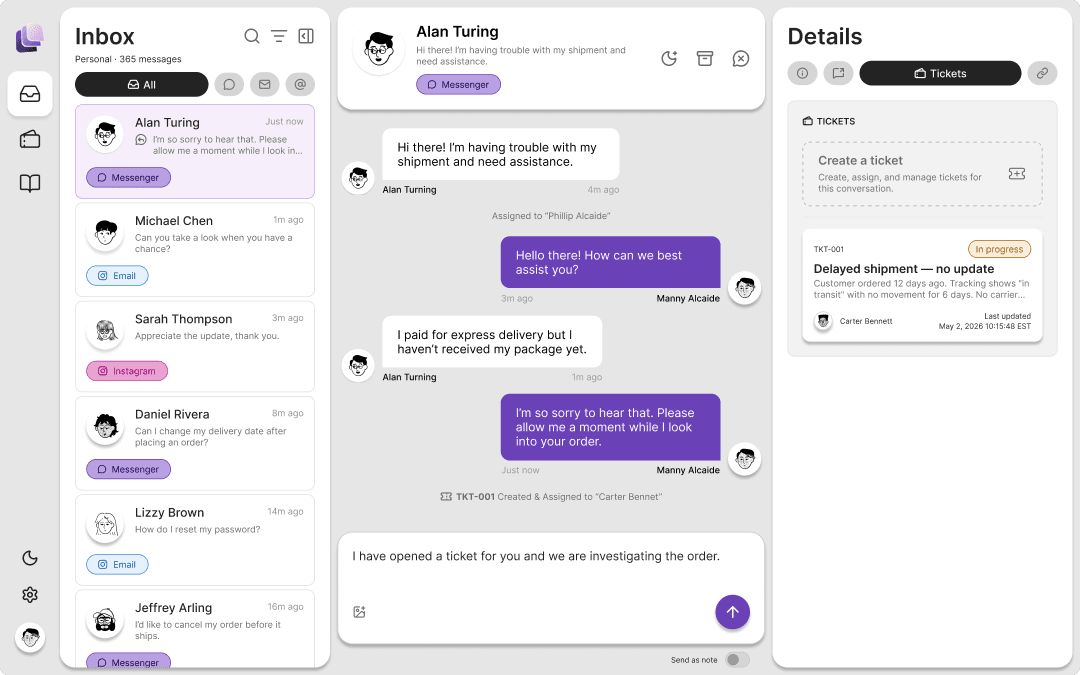
Task: Open the tickets icon in the left sidebar
Action: 30,139
